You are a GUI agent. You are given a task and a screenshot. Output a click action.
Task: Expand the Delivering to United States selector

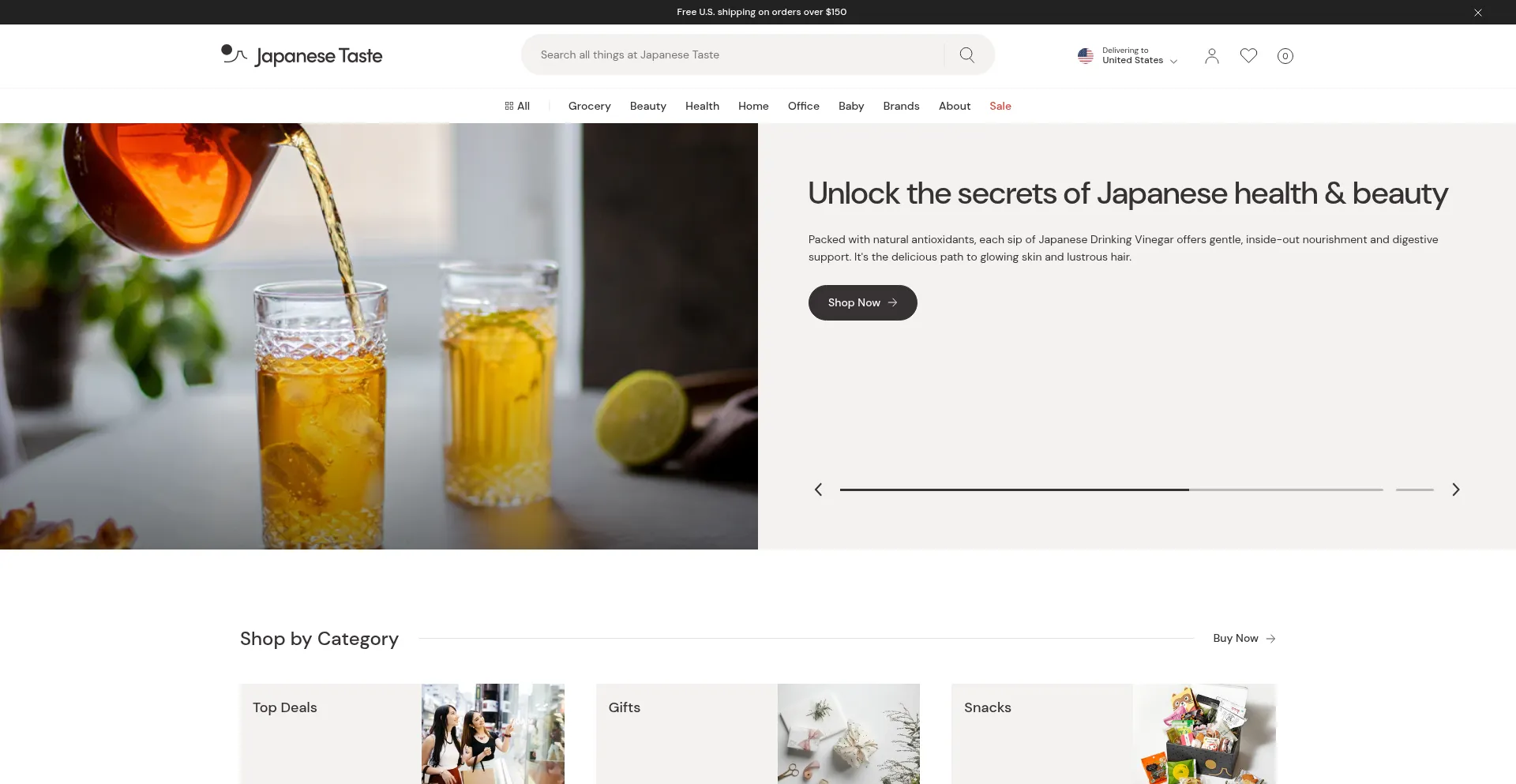pos(1128,56)
